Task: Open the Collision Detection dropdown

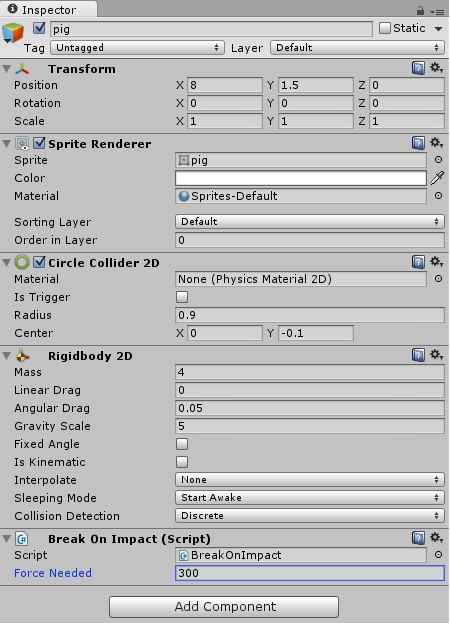Action: click(x=310, y=515)
